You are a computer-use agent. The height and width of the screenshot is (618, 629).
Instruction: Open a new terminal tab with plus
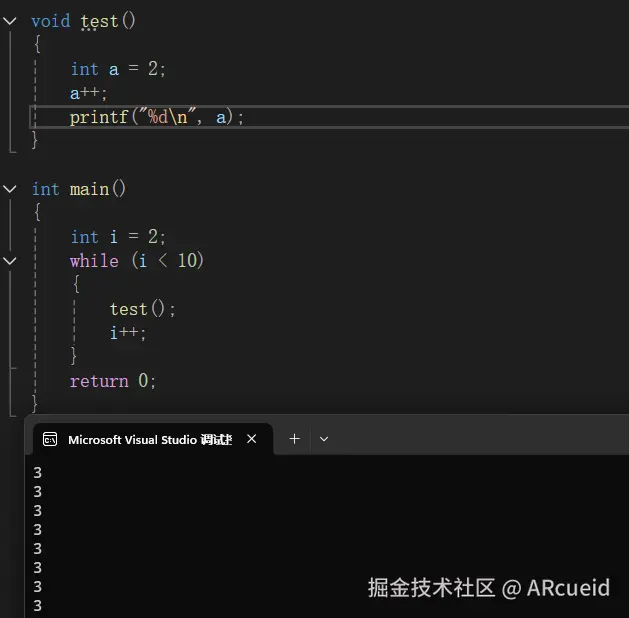pos(294,439)
